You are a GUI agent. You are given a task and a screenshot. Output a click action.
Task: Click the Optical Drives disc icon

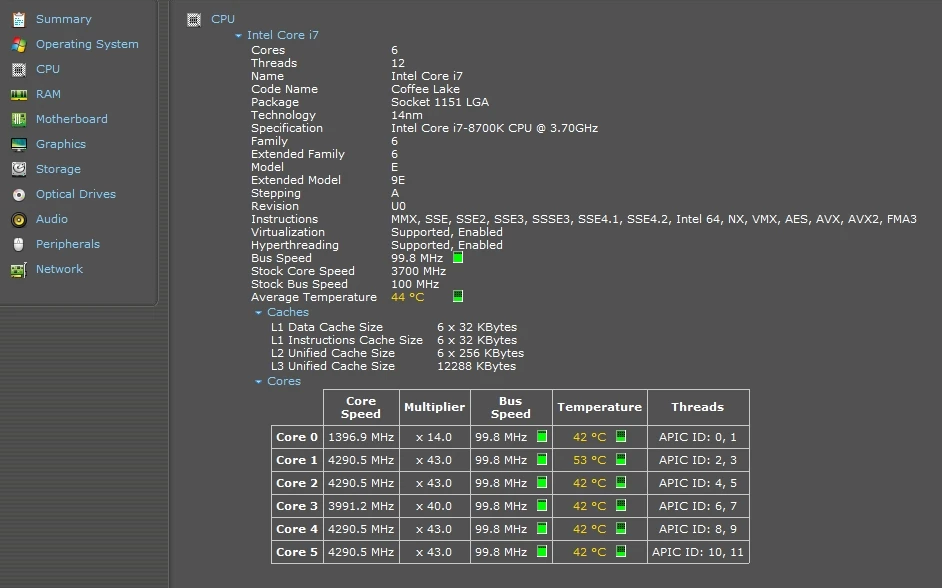tap(19, 195)
